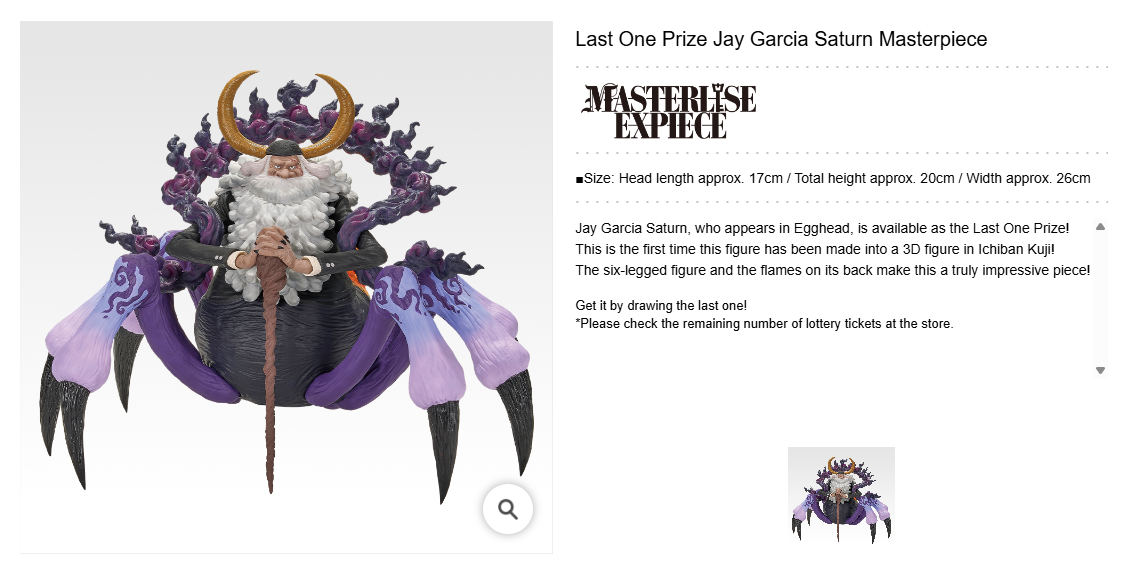Image resolution: width=1128 pixels, height=572 pixels.
Task: Click the lottery tickets store note
Action: click(765, 324)
